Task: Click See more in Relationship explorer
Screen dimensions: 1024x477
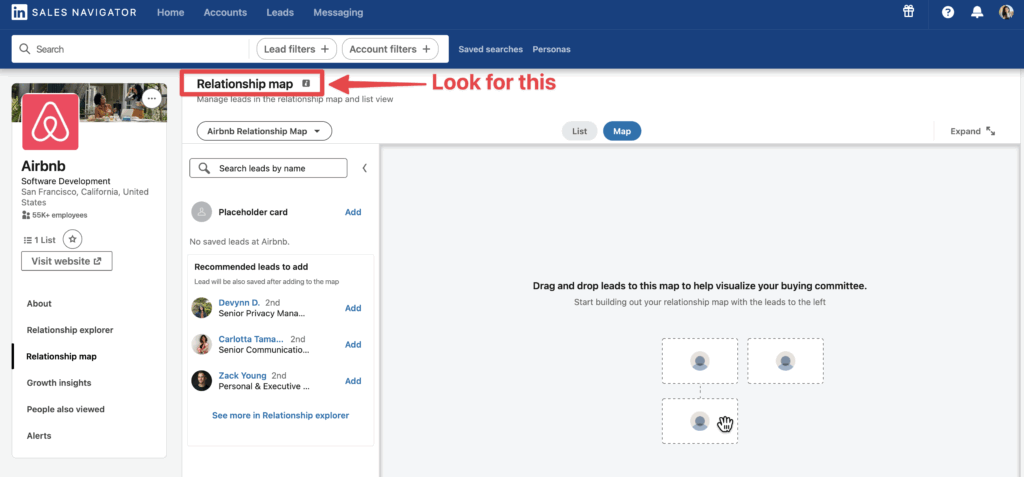Action: click(x=281, y=415)
